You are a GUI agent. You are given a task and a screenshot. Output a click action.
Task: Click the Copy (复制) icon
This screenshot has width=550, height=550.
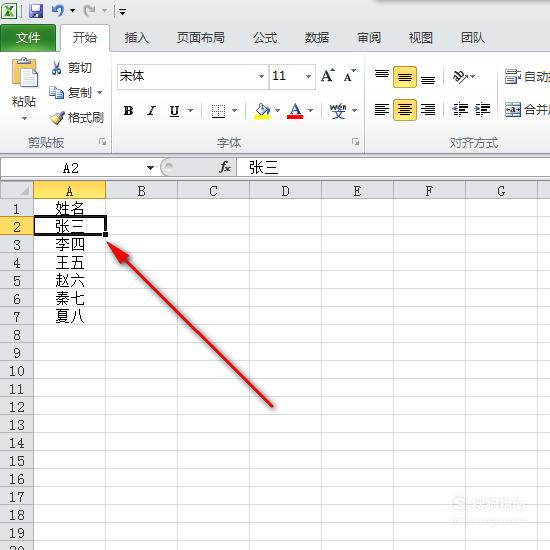[x=56, y=93]
